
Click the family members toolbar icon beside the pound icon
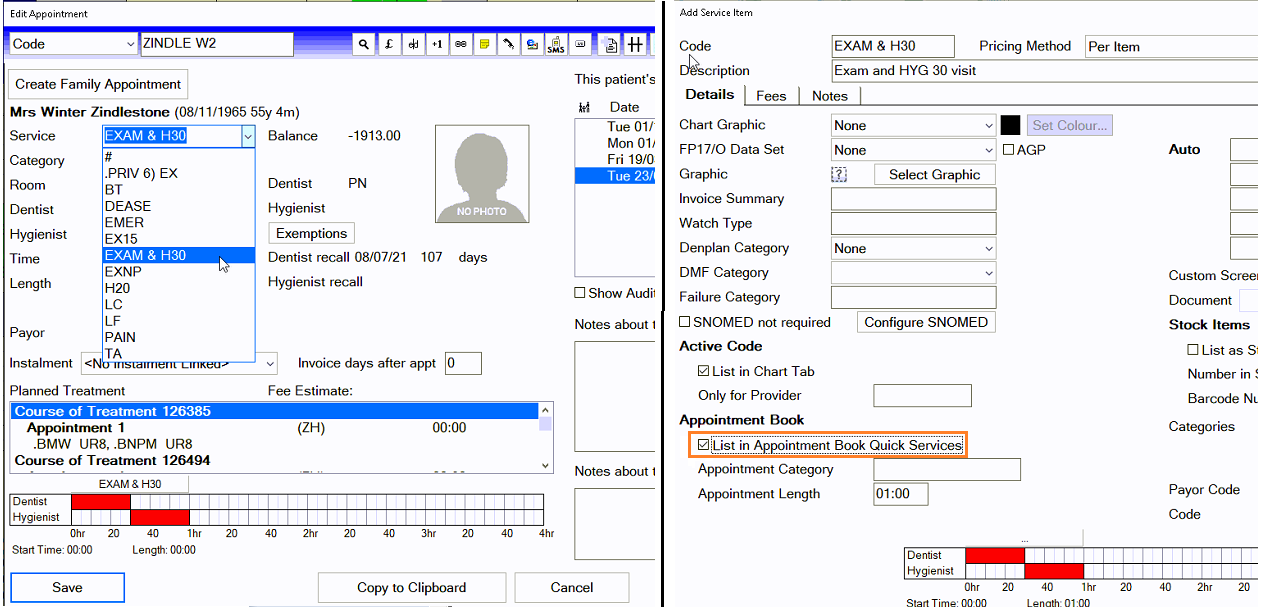point(413,44)
